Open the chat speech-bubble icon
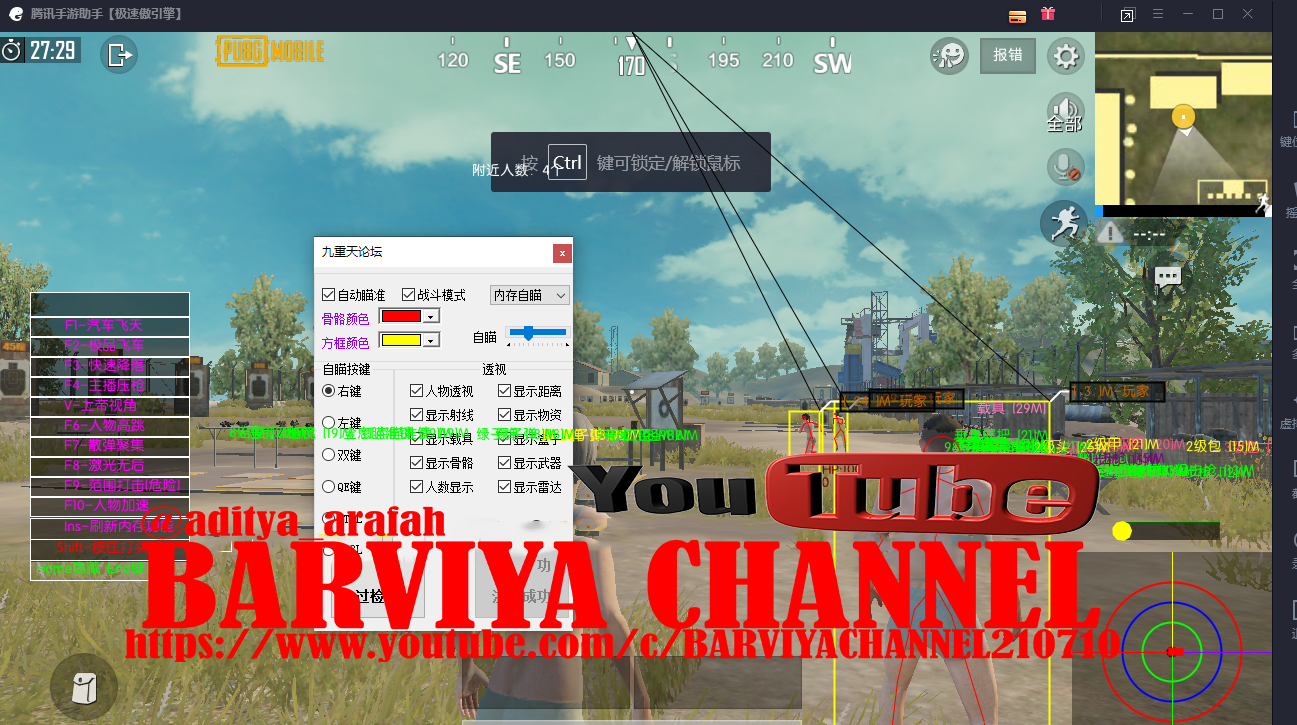This screenshot has height=725, width=1297. (x=1167, y=277)
